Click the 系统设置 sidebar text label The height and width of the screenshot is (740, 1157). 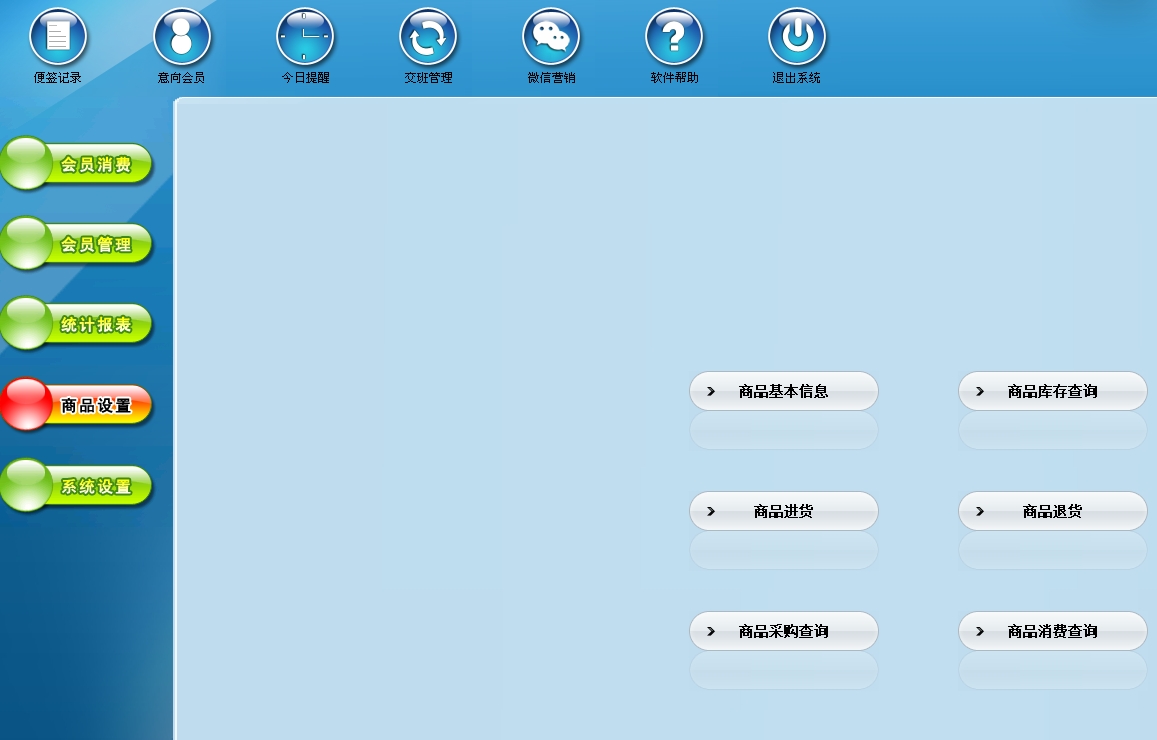[96, 487]
